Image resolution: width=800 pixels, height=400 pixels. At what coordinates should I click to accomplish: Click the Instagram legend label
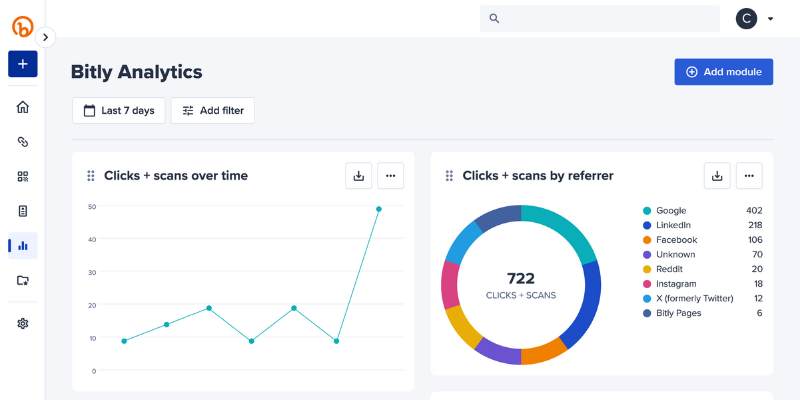[x=676, y=284]
